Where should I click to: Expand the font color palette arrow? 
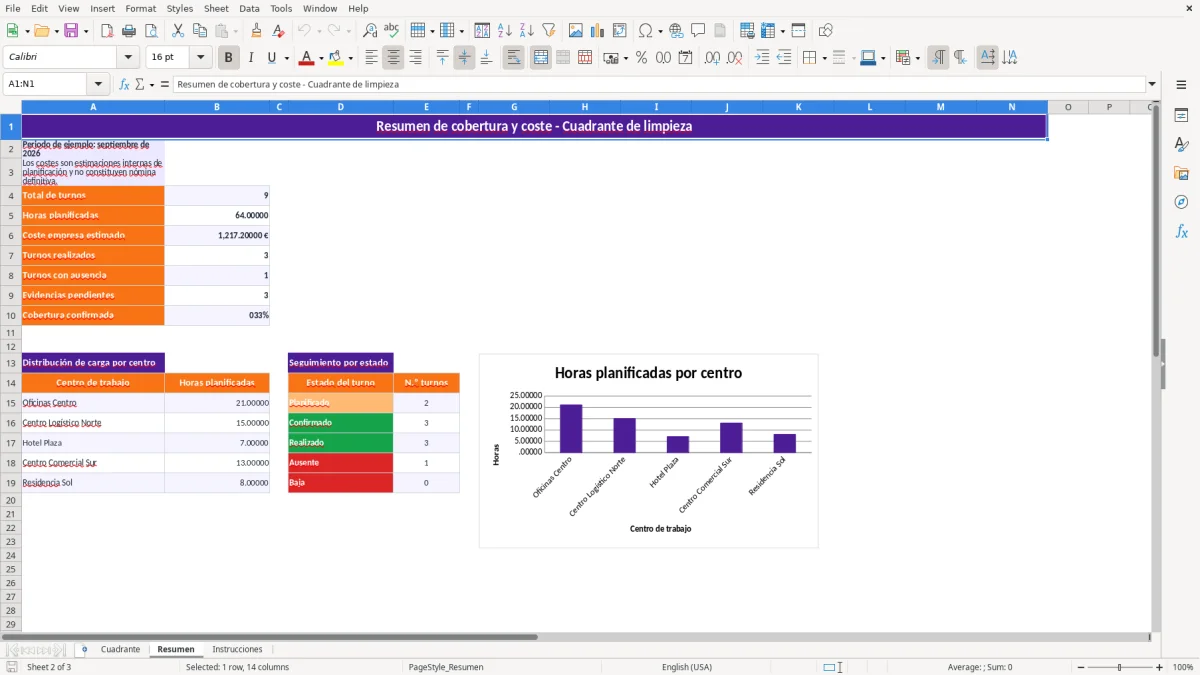[x=321, y=58]
